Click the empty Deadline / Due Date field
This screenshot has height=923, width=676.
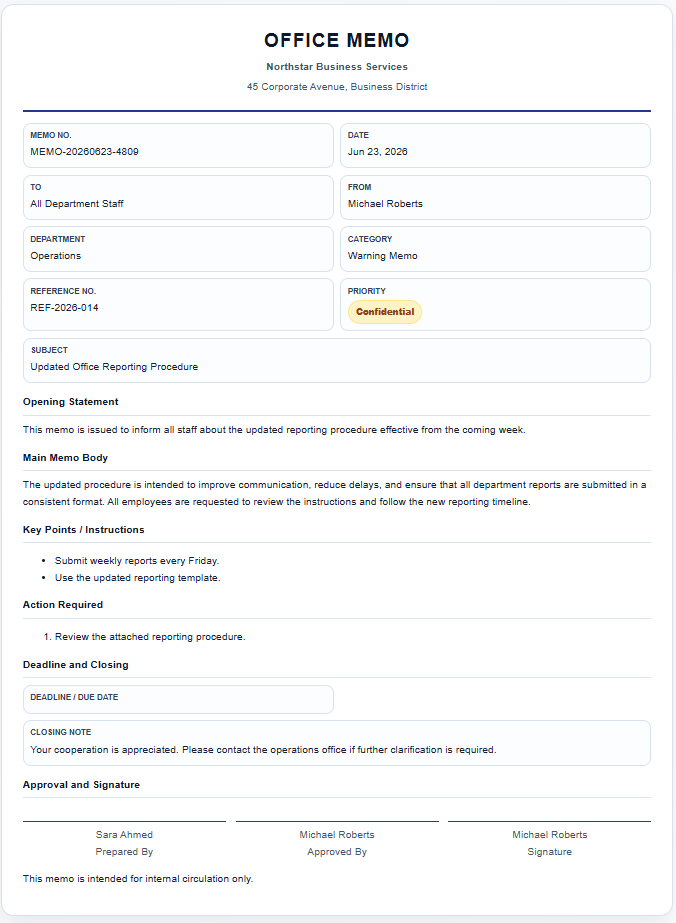[178, 699]
